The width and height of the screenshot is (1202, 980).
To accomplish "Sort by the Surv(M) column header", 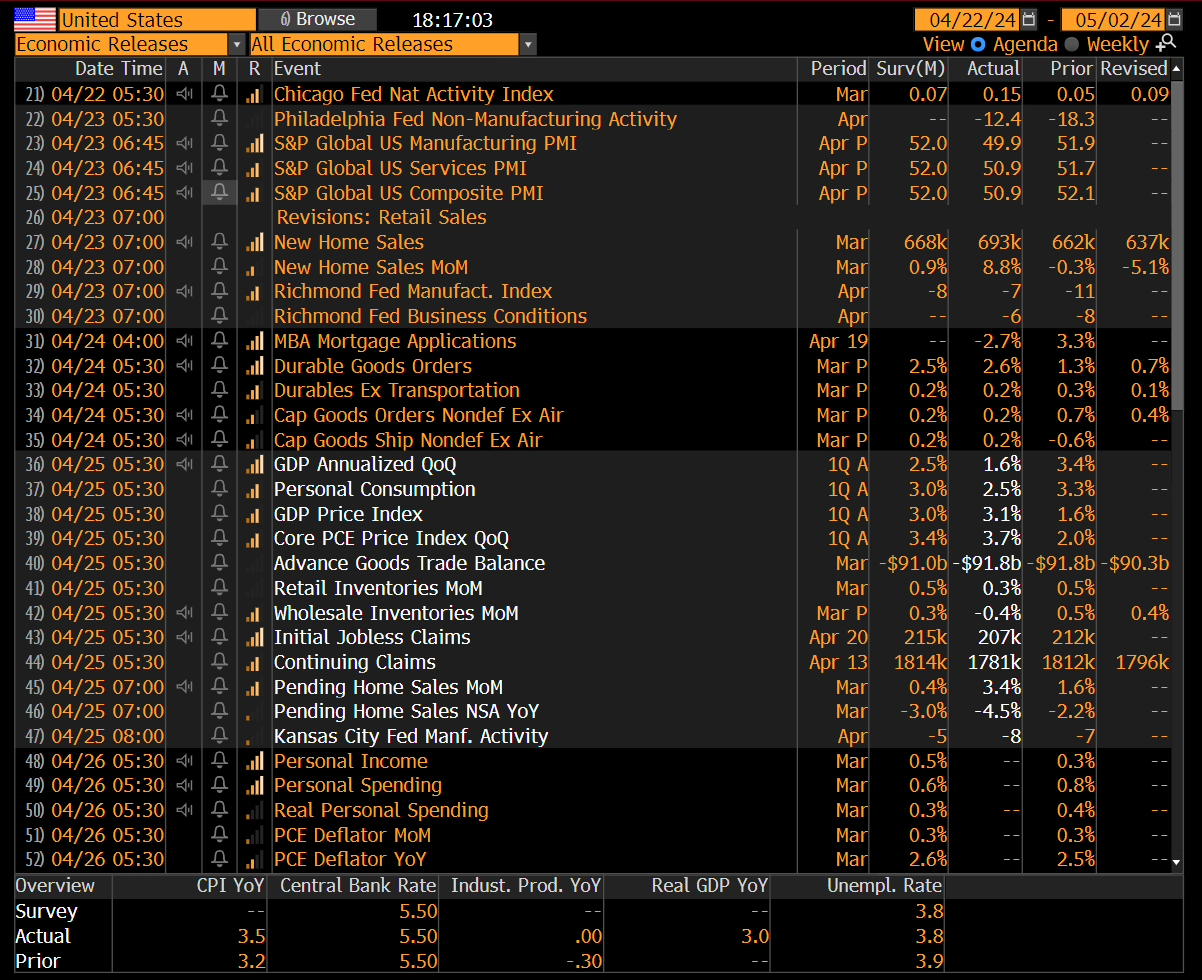I will (x=910, y=69).
